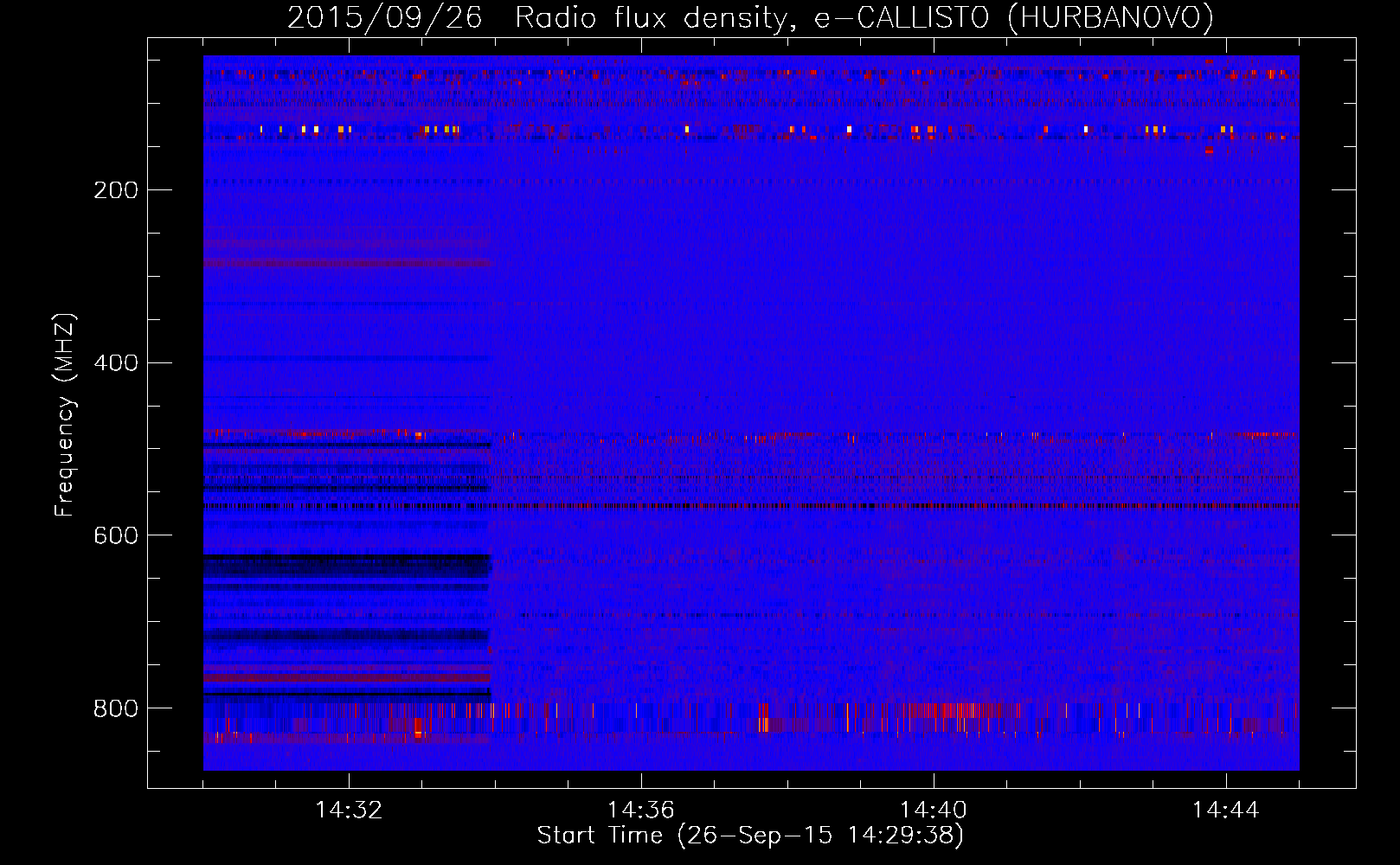The width and height of the screenshot is (1400, 865).
Task: Click the 14:40 time tick label
Action: (933, 810)
